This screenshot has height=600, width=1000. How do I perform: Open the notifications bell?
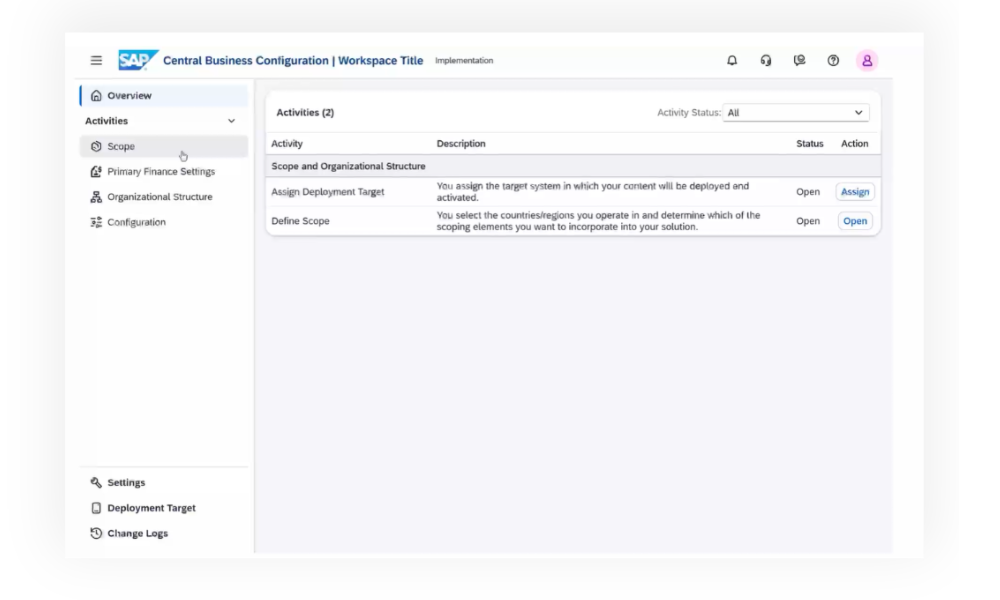click(732, 60)
